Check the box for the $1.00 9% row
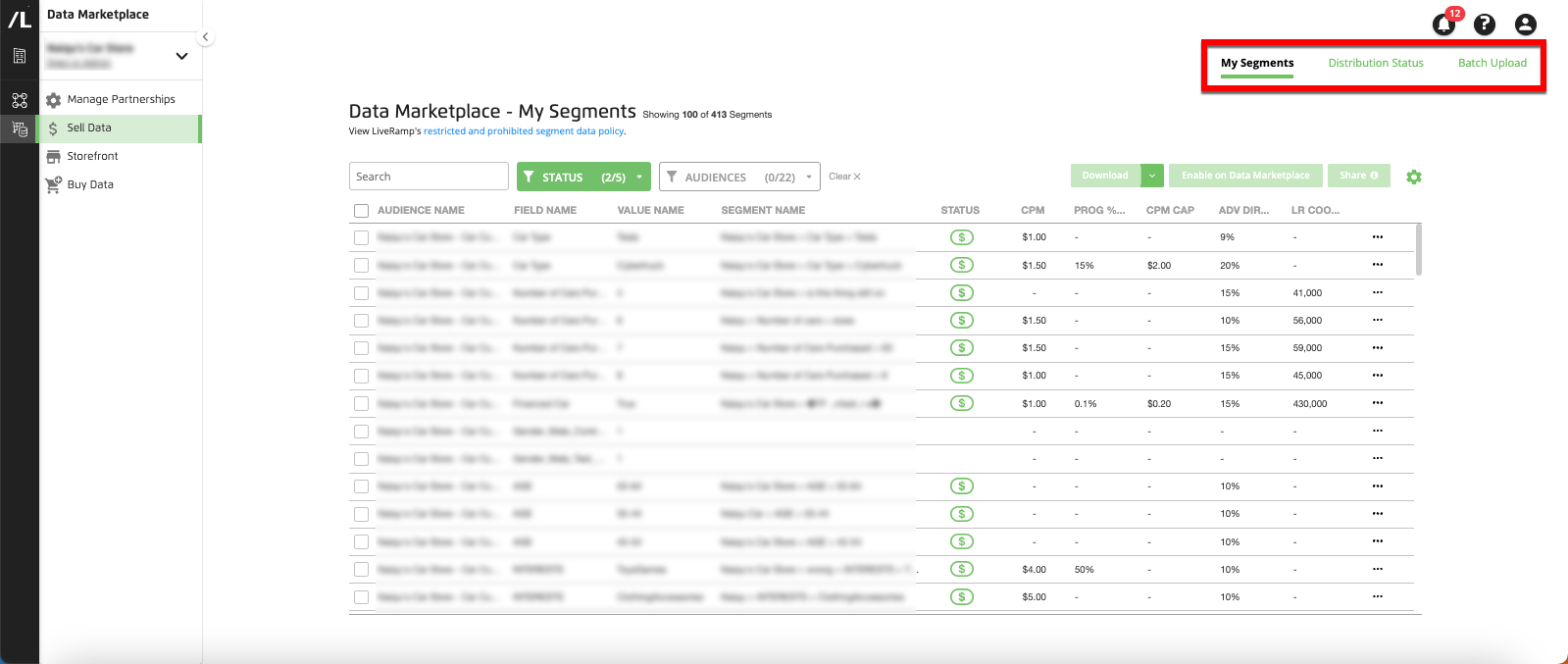Screen dimensions: 1568x664 [361, 237]
